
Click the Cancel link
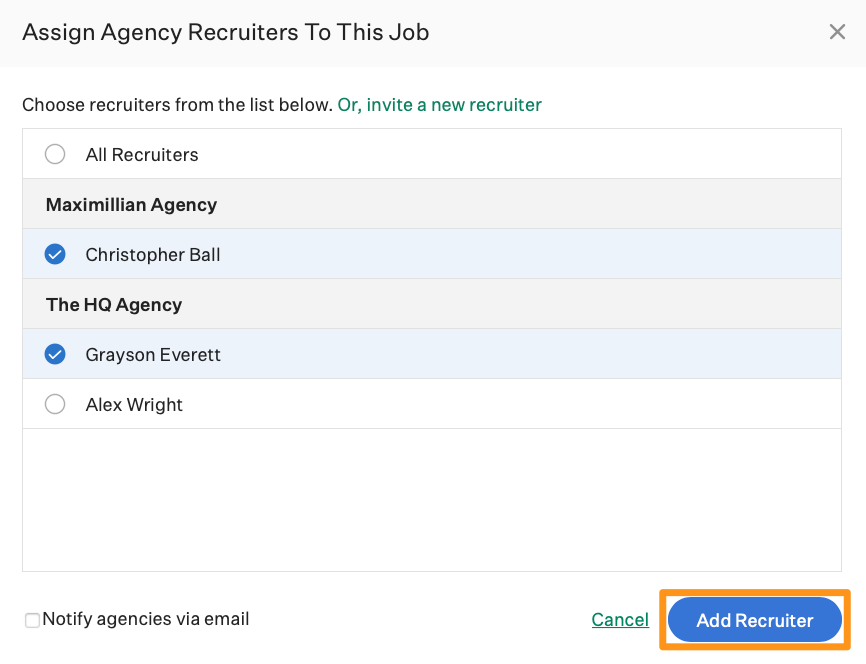point(620,619)
